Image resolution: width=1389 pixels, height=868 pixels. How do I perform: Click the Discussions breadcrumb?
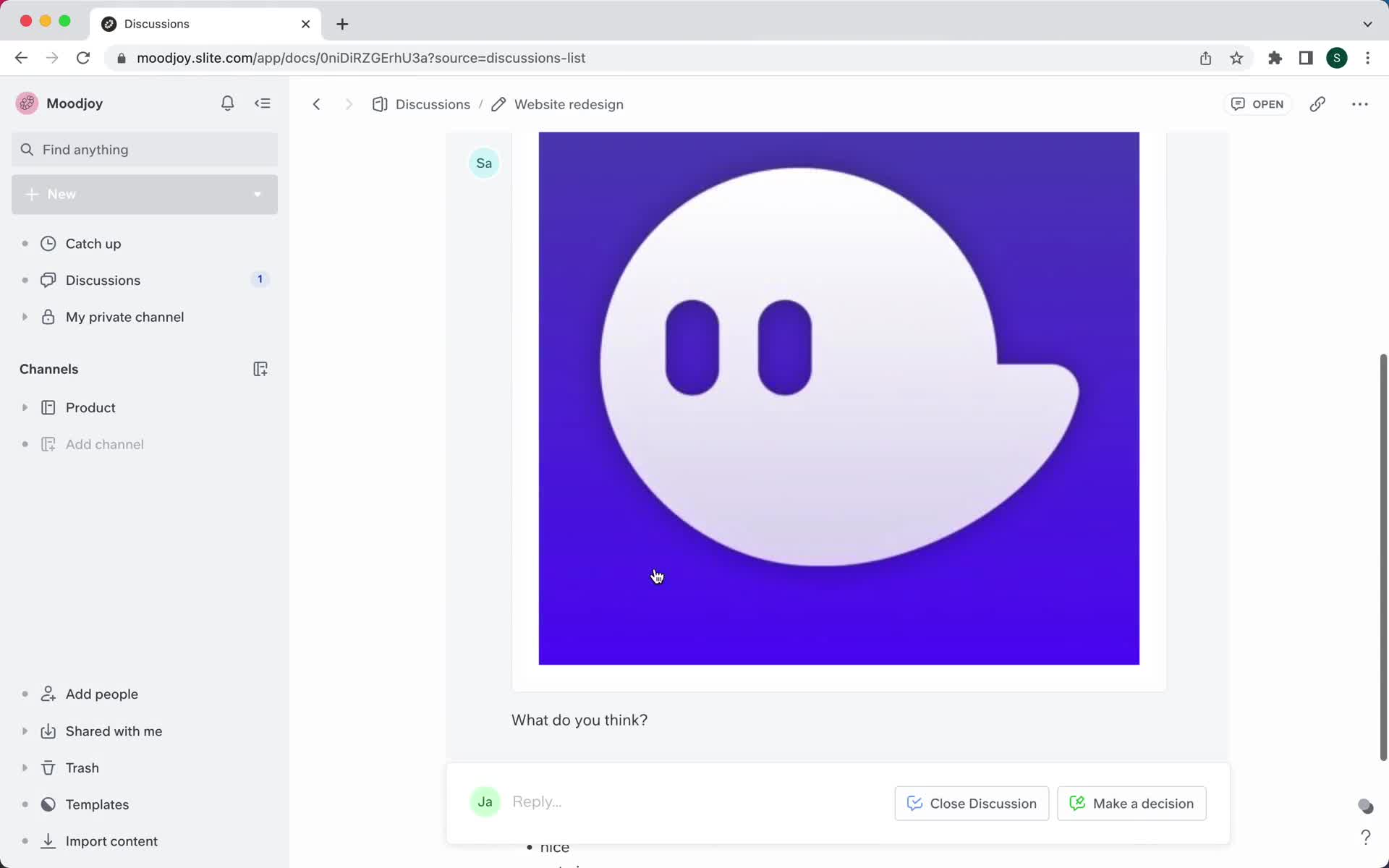click(433, 104)
